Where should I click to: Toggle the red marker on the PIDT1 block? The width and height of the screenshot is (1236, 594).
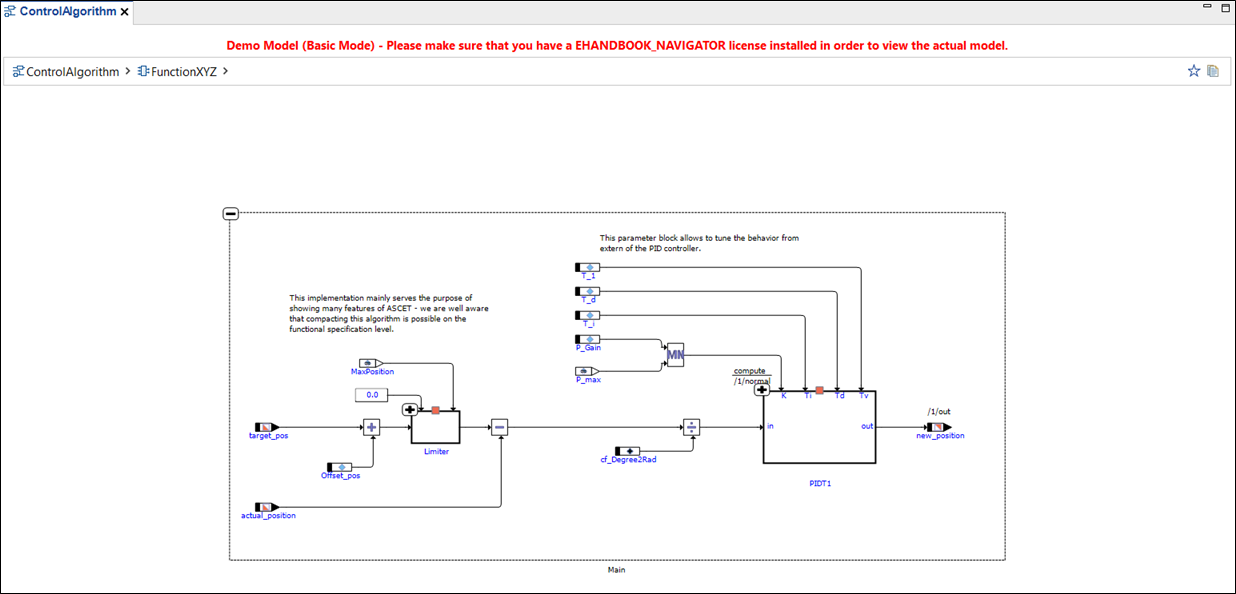click(x=820, y=390)
